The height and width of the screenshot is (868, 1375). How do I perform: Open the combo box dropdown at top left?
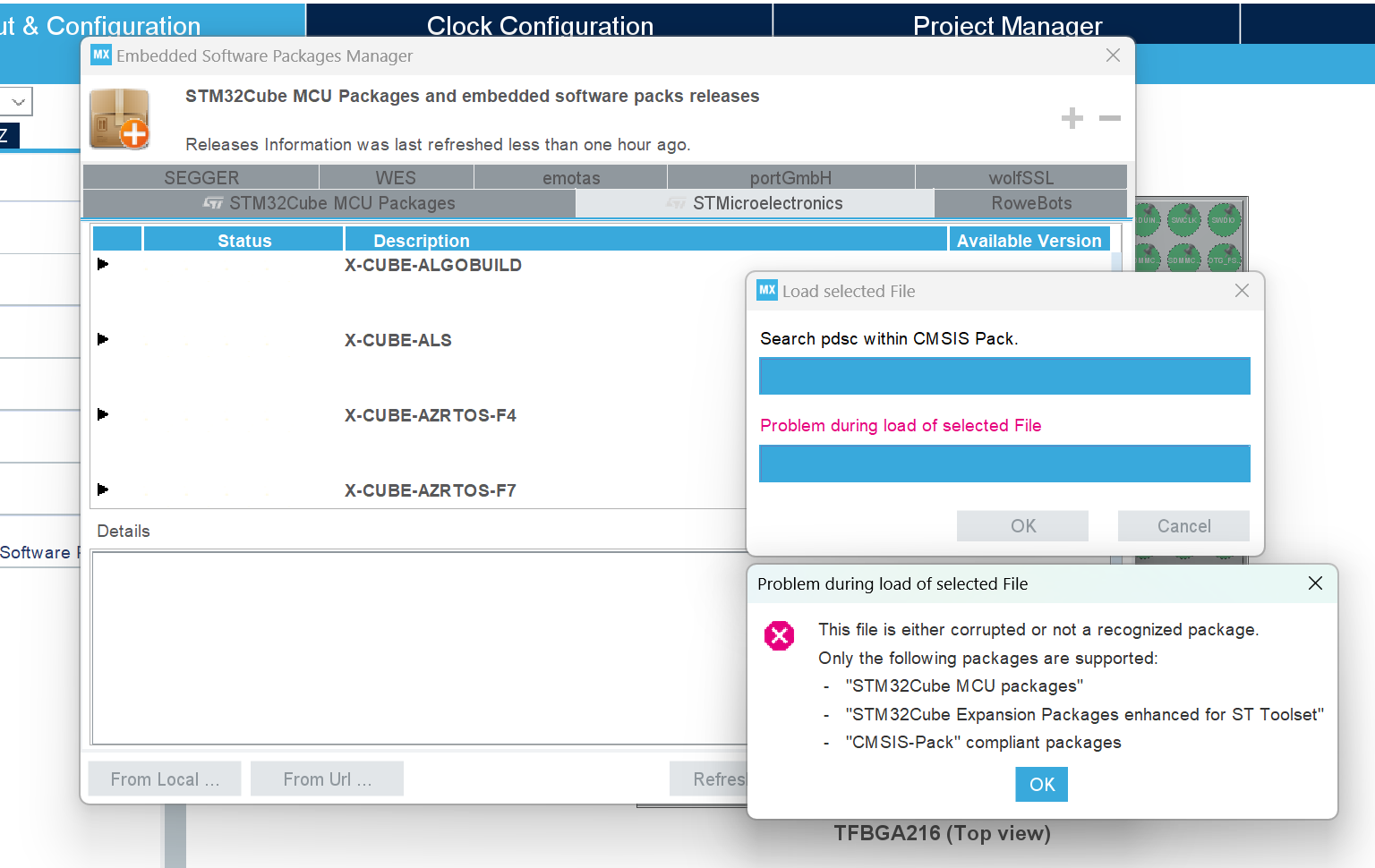17,101
